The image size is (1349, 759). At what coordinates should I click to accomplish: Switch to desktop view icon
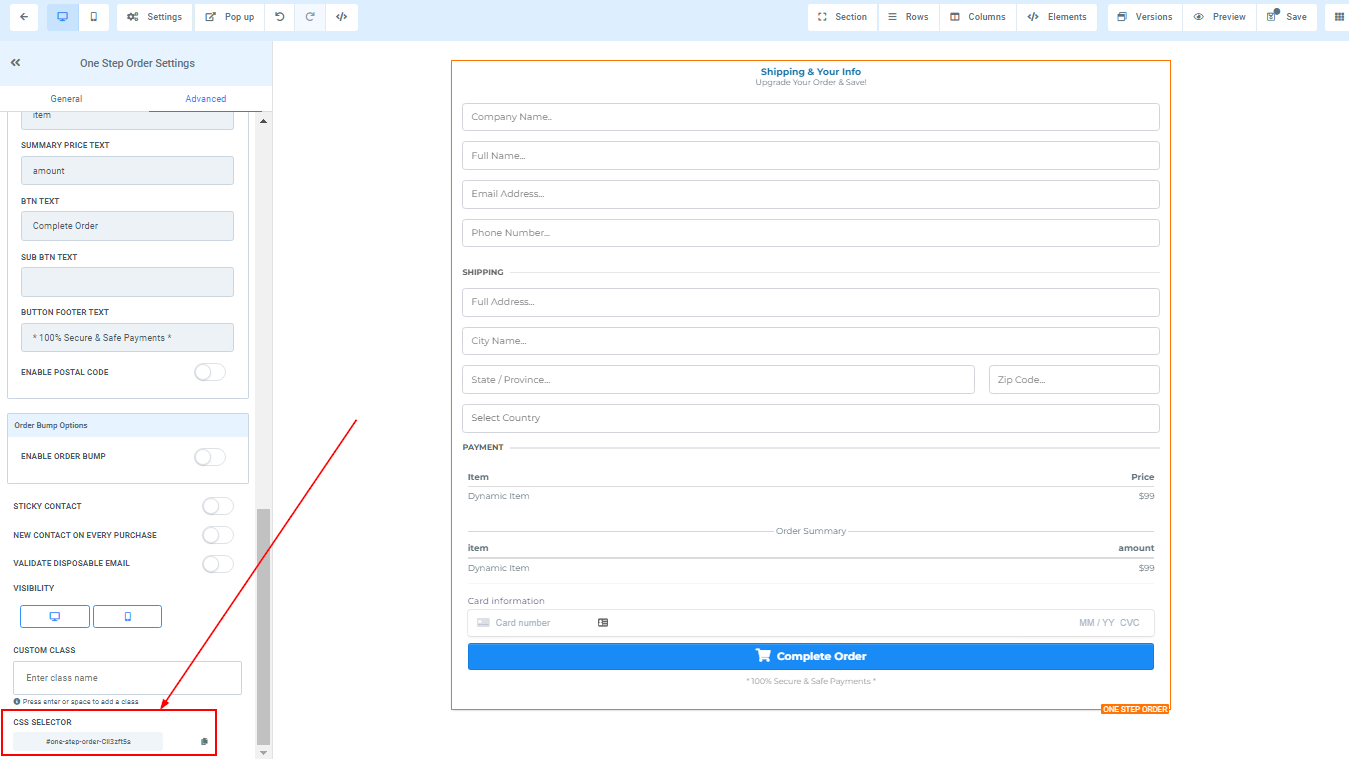pos(62,17)
